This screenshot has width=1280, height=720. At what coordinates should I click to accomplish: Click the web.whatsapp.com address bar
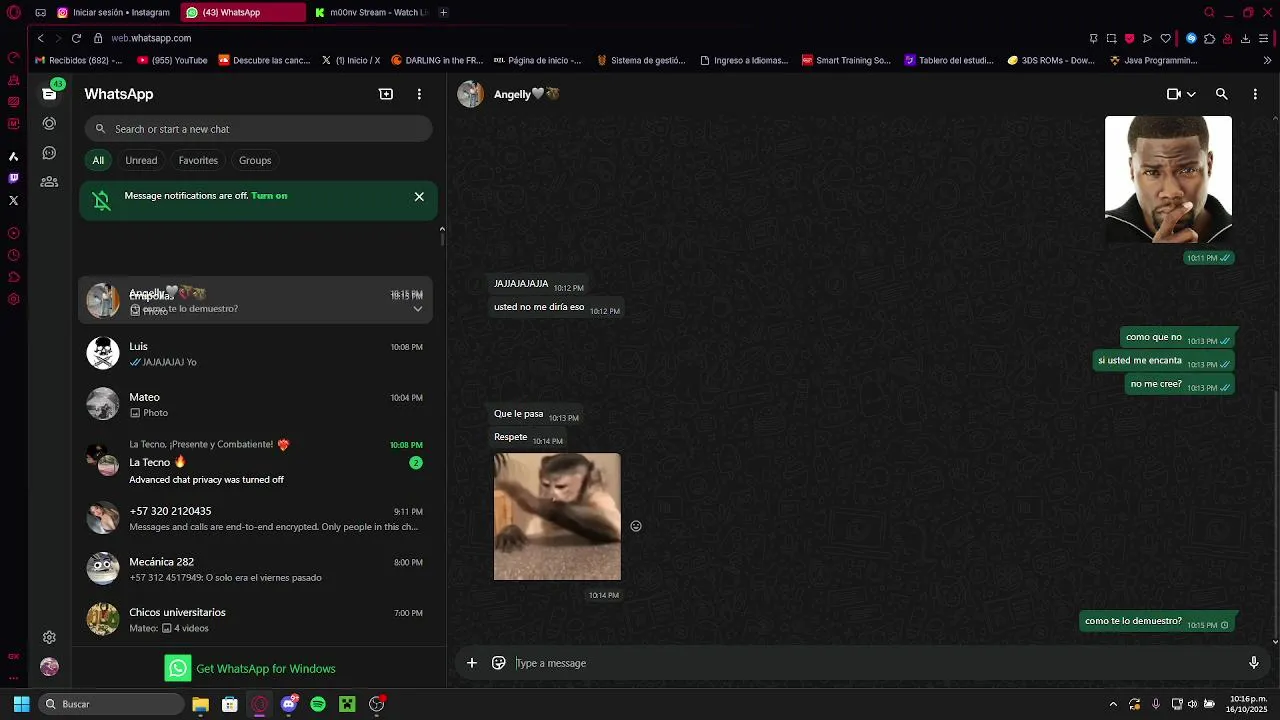pos(151,38)
